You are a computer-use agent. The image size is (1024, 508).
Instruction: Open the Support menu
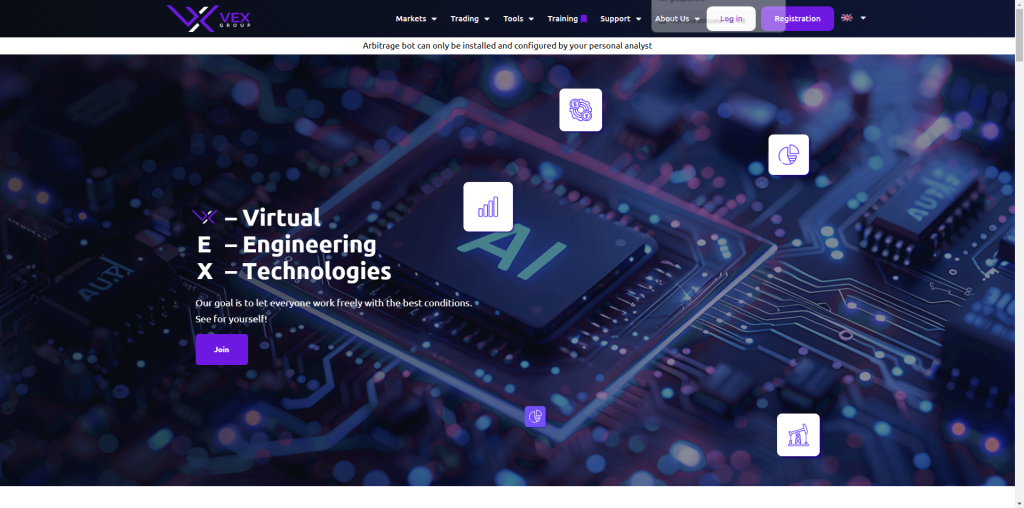[615, 19]
